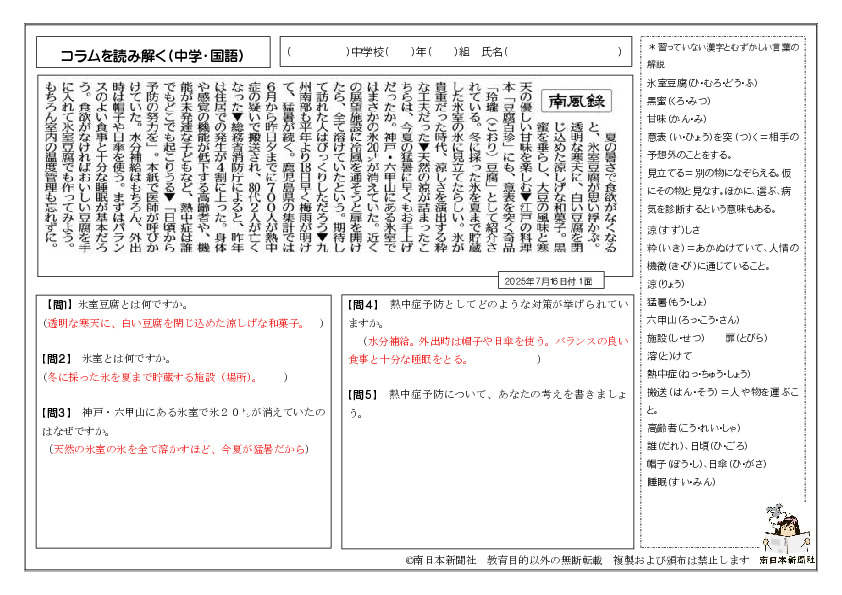Click the worksheet title コラムを読み解く(中学・国語)
842x595 pixels.
point(153,55)
